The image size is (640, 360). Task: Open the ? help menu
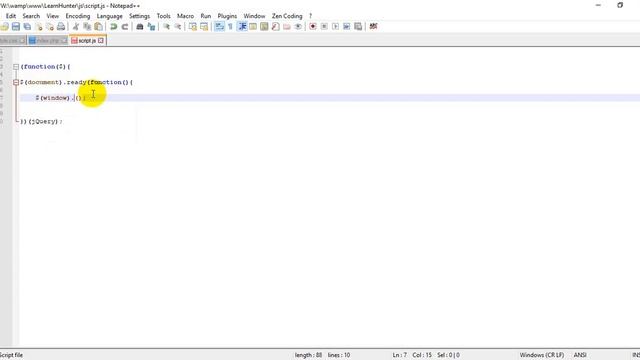[310, 16]
